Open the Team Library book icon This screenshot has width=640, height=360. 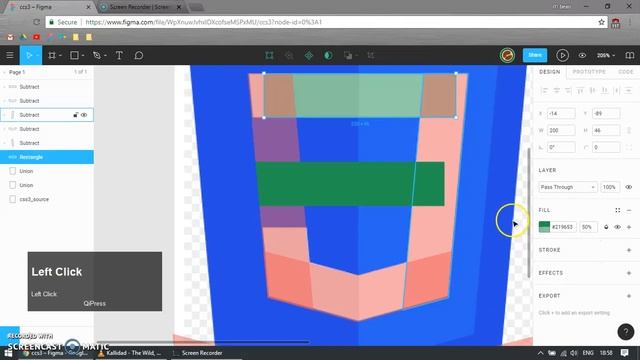(630, 55)
